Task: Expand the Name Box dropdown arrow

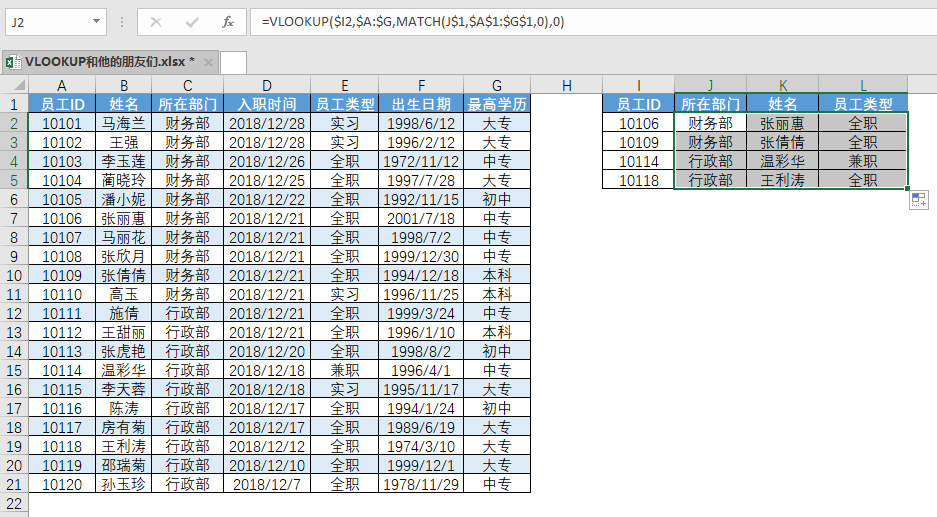Action: click(x=96, y=21)
